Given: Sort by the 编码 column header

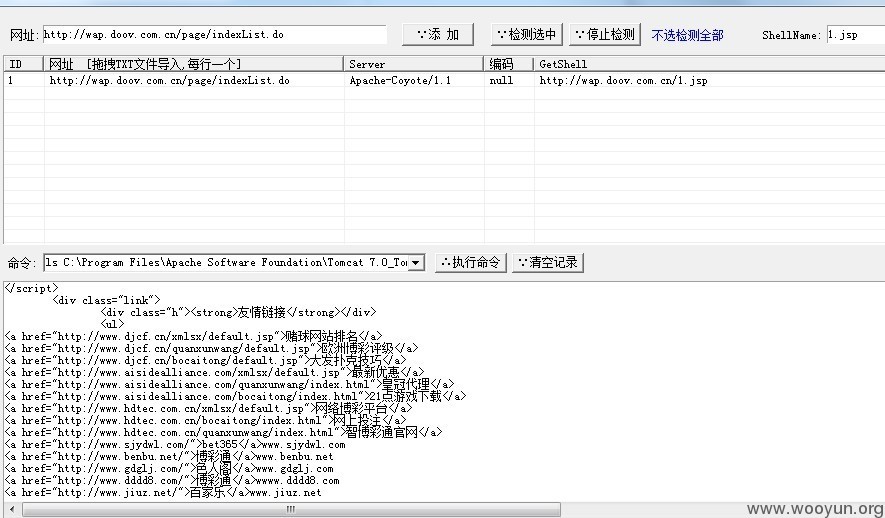Looking at the screenshot, I should pos(509,64).
